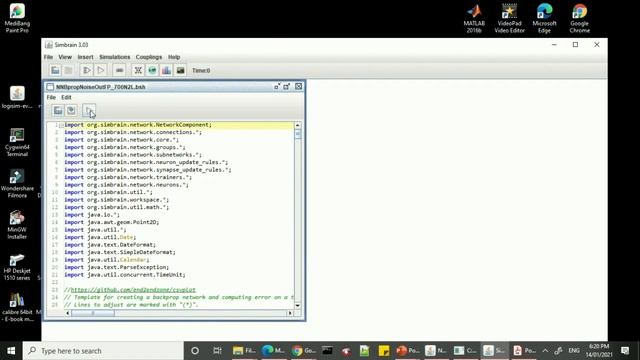Switch to File Explorer taskbar button
The height and width of the screenshot is (360, 640).
click(x=244, y=351)
